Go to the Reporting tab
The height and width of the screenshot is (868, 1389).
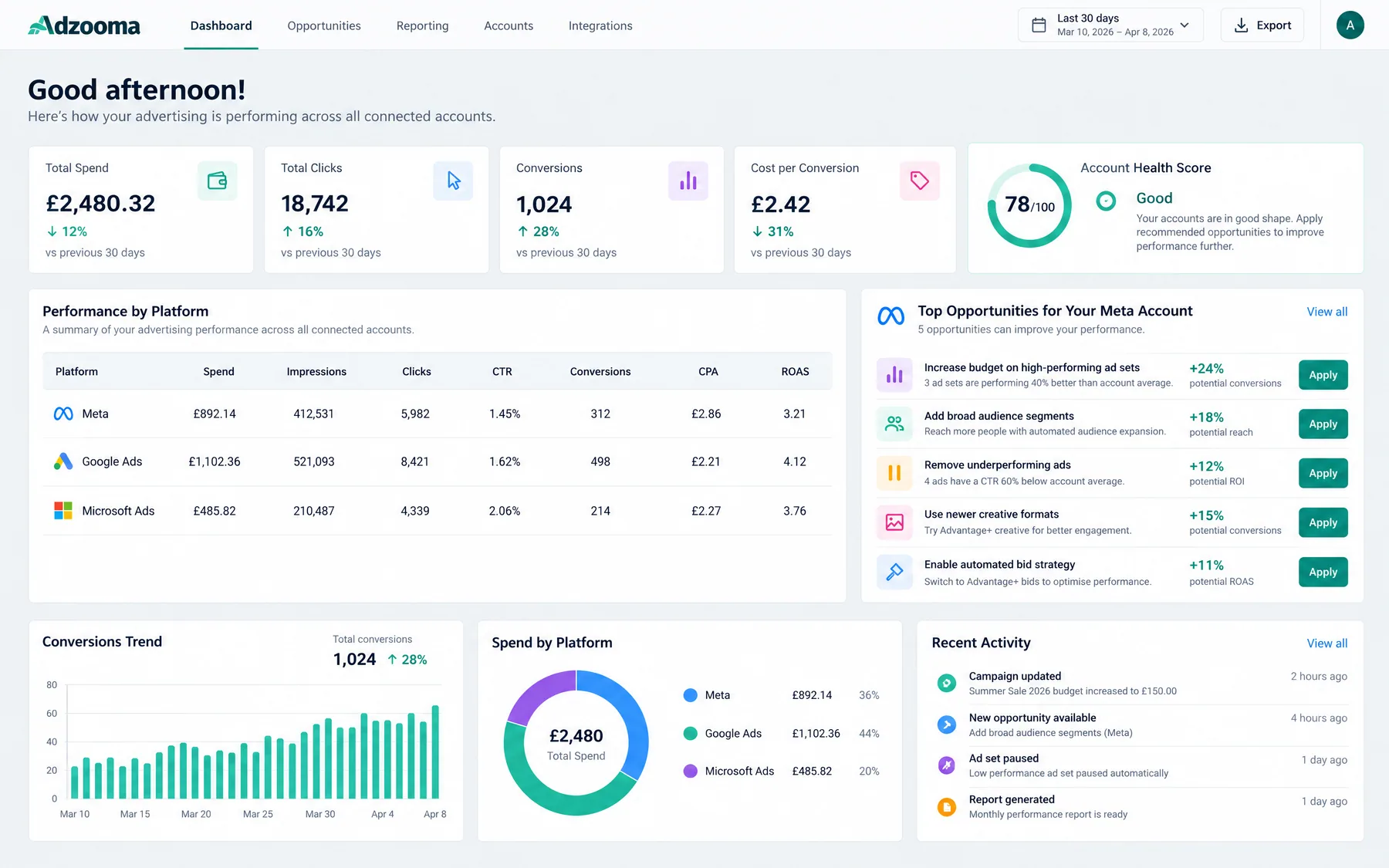coord(422,25)
